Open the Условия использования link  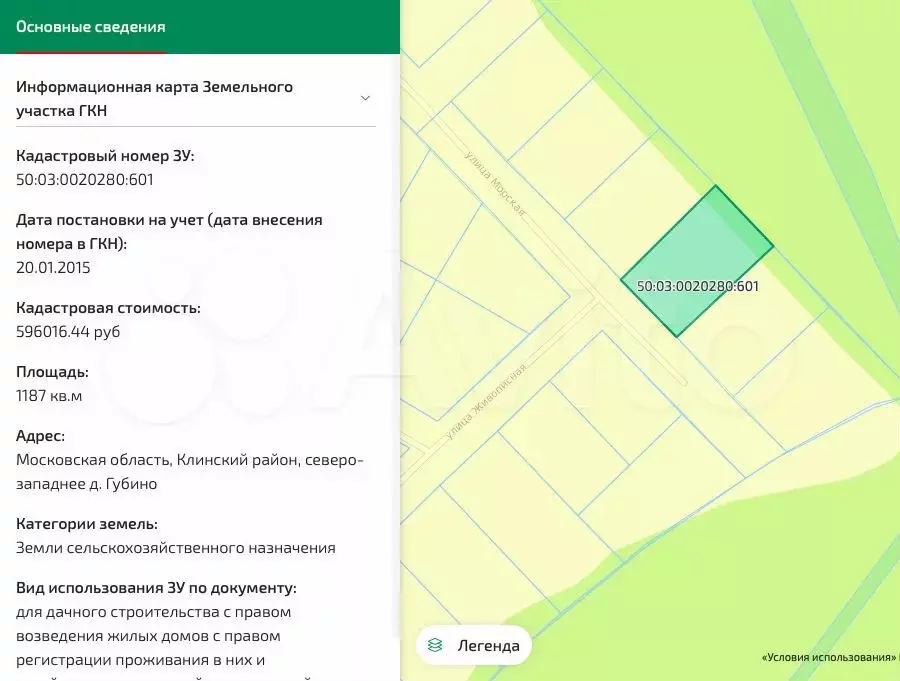point(827,658)
